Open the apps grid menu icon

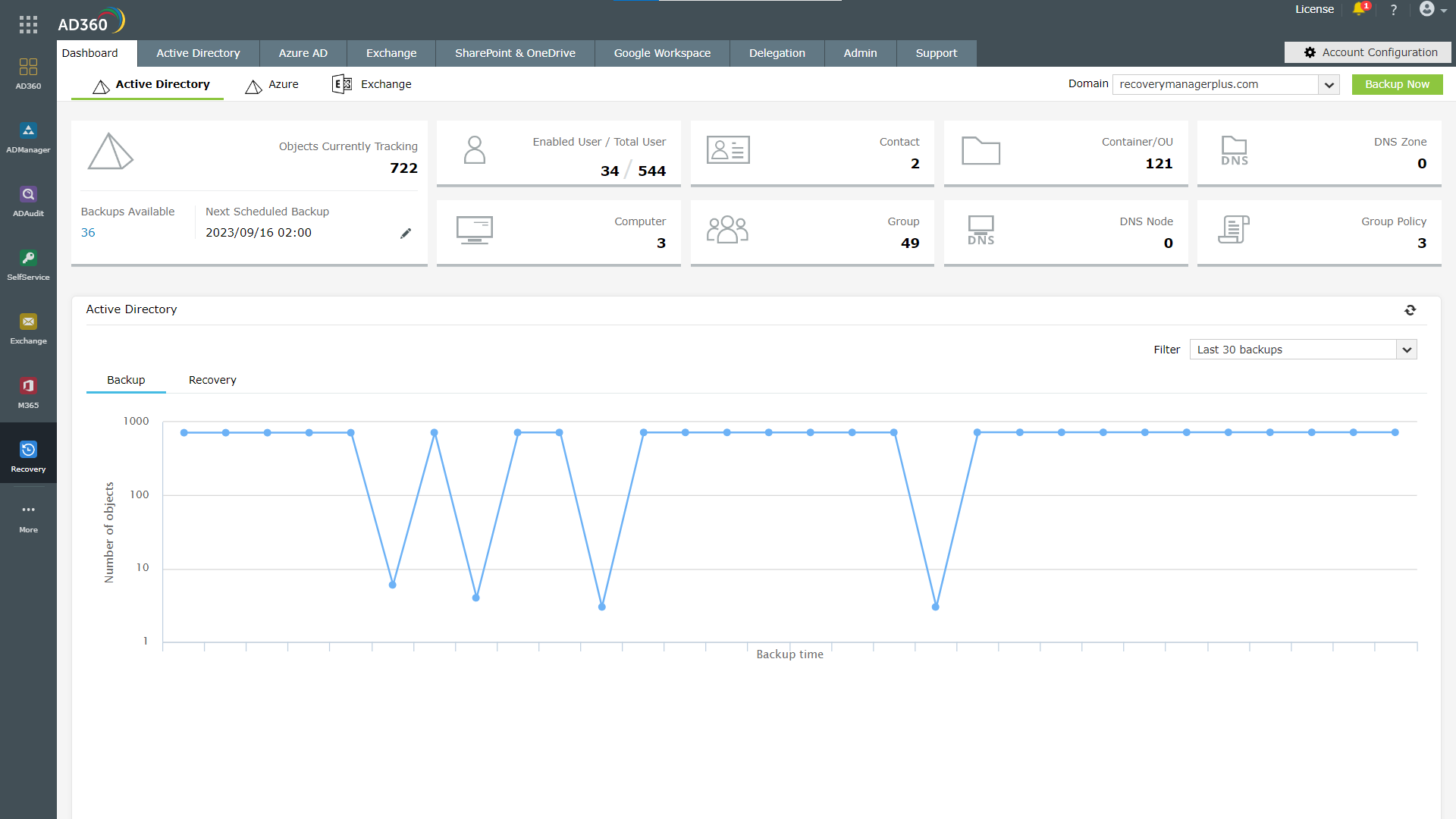coord(28,24)
